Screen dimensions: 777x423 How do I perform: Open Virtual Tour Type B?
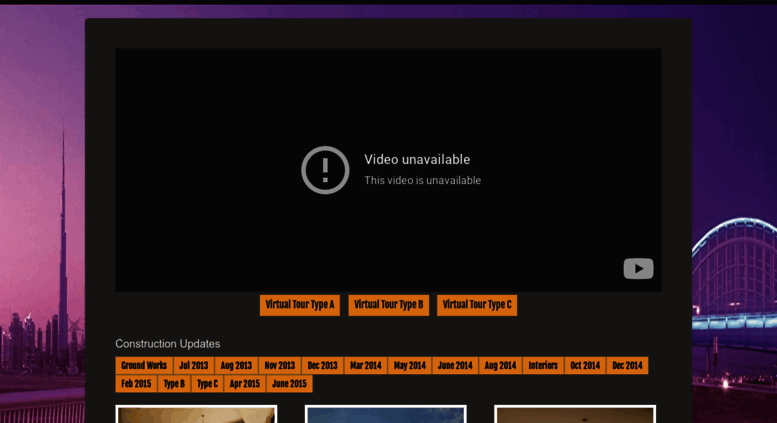pos(388,305)
